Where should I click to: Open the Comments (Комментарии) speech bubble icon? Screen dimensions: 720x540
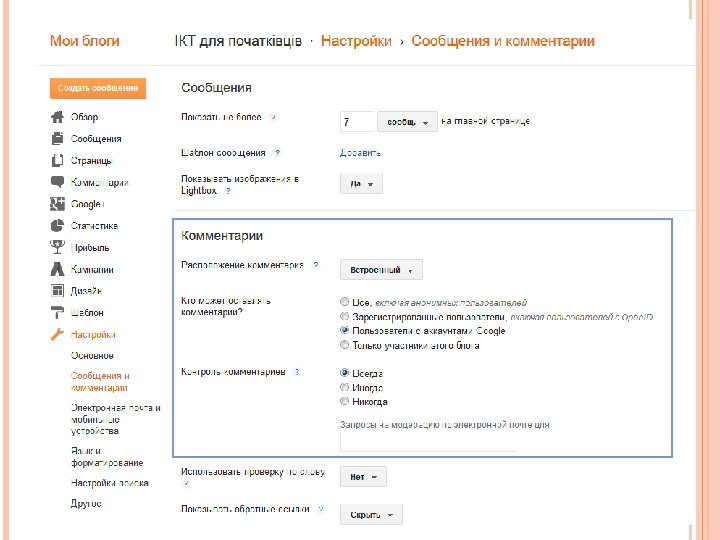(x=57, y=182)
